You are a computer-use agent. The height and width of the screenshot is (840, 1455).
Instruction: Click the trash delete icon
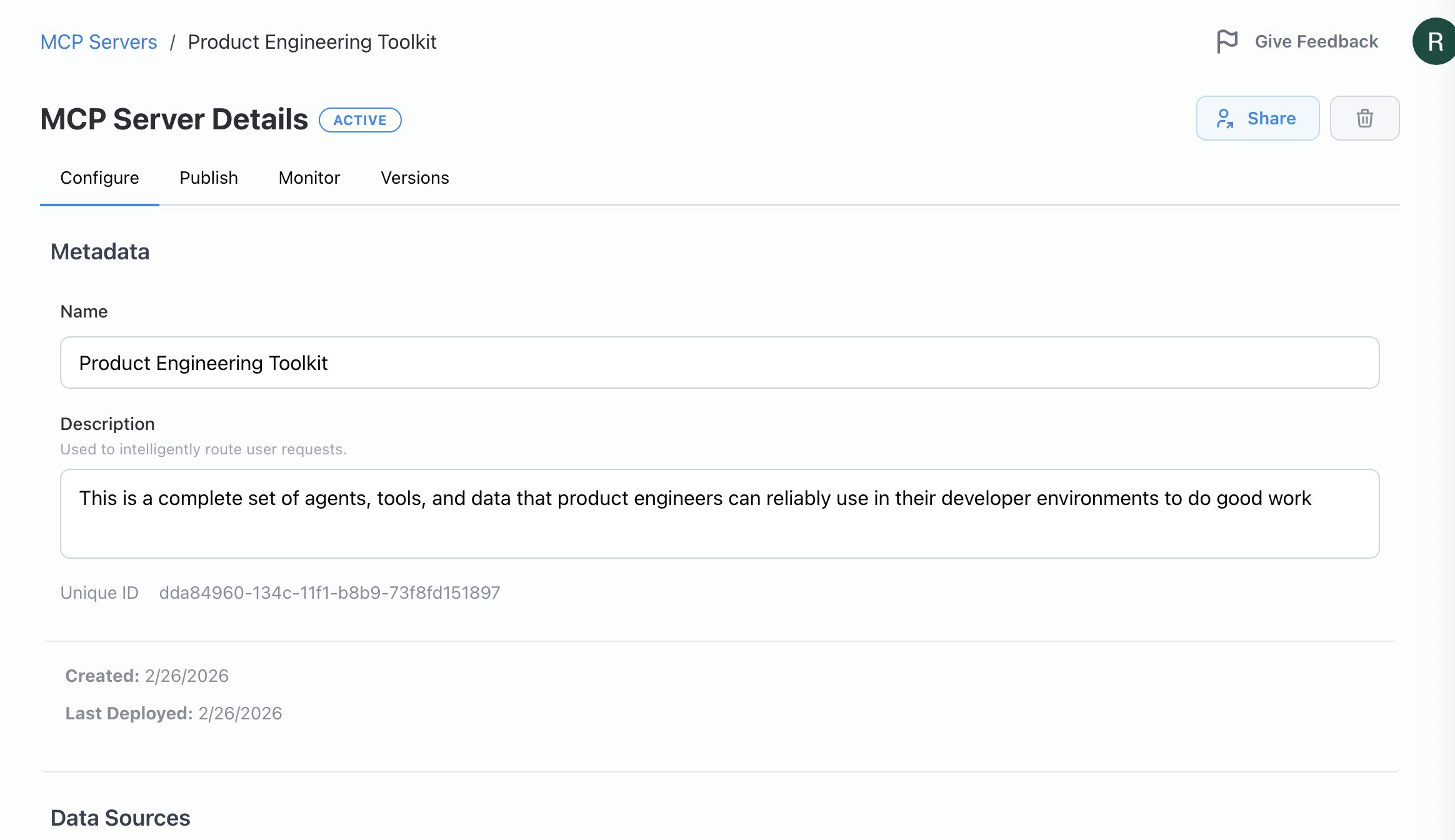click(x=1364, y=118)
